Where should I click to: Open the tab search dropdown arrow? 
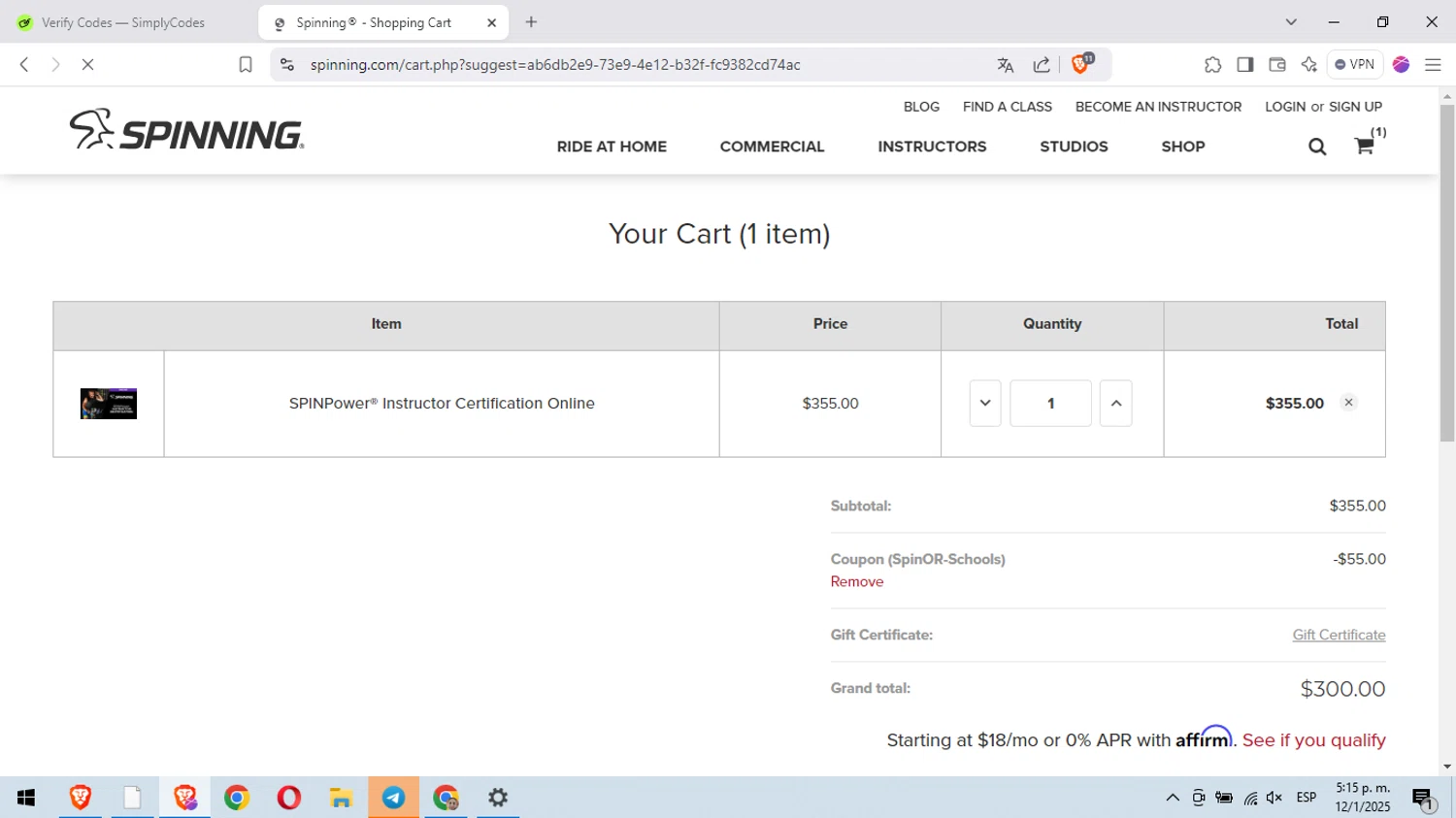1291,22
